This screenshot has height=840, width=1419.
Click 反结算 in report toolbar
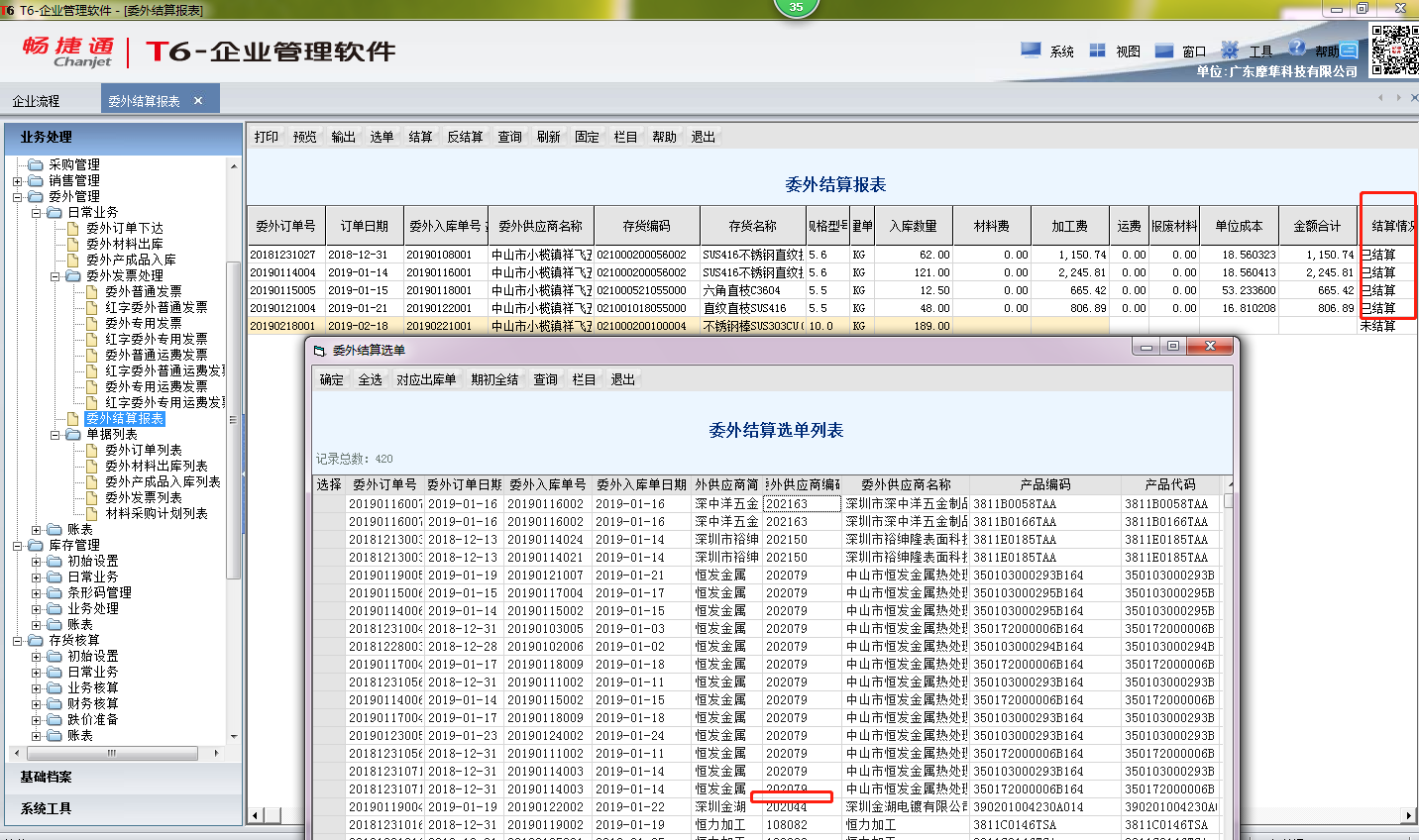tap(465, 137)
